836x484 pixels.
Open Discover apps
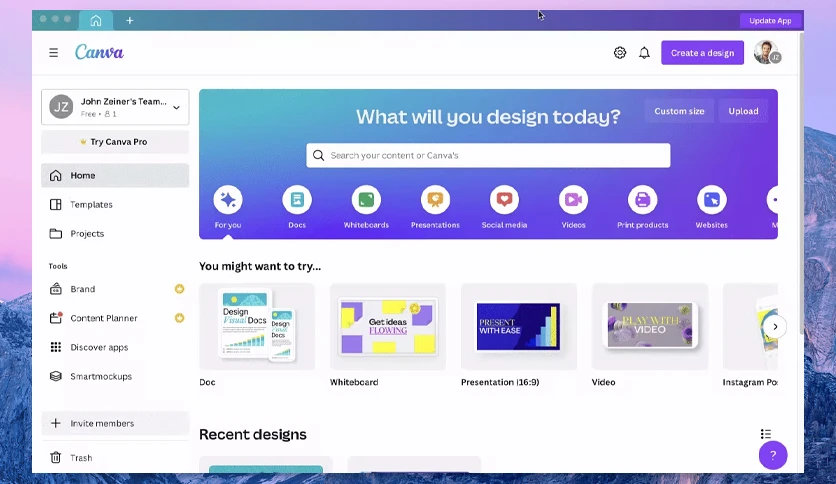click(115, 348)
